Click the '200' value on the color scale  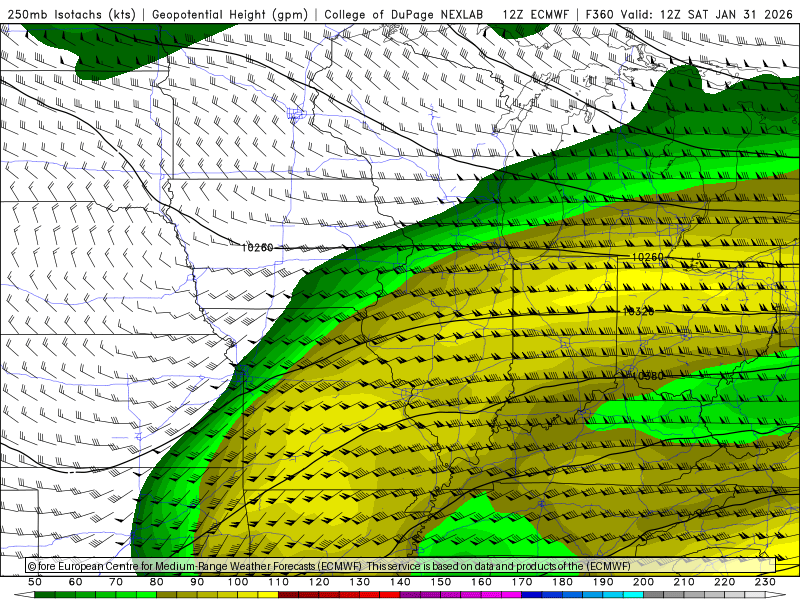tap(644, 582)
